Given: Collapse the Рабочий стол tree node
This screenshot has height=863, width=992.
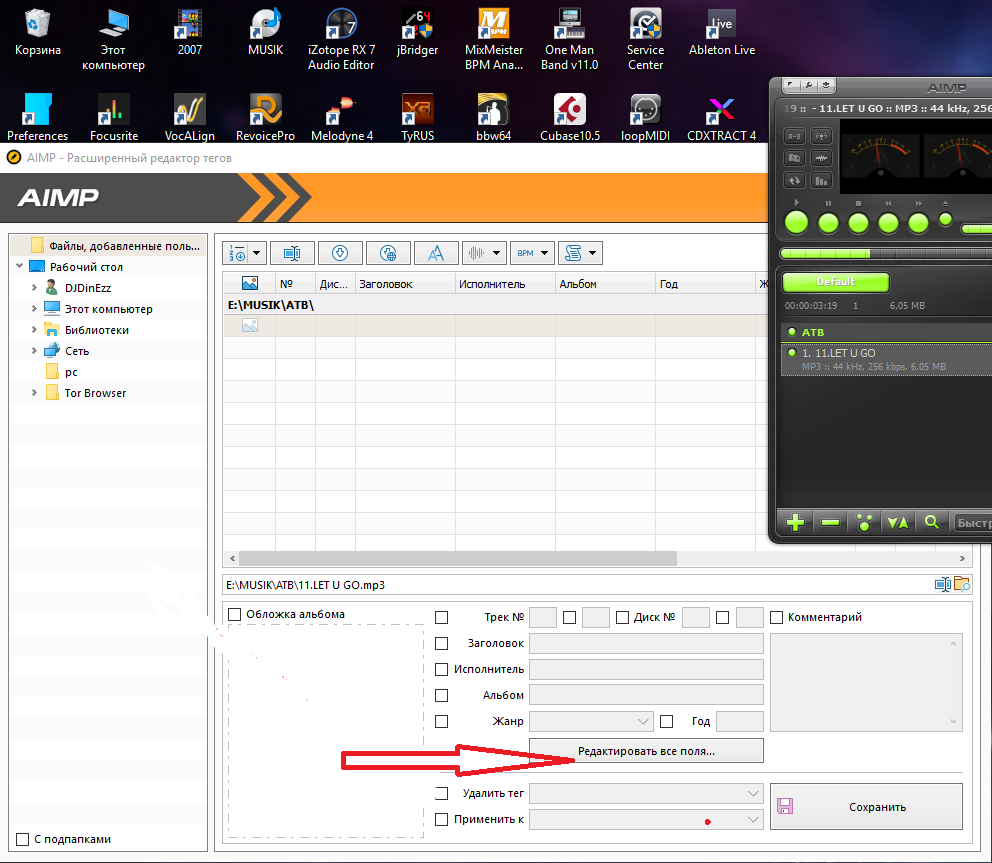Looking at the screenshot, I should coord(20,266).
